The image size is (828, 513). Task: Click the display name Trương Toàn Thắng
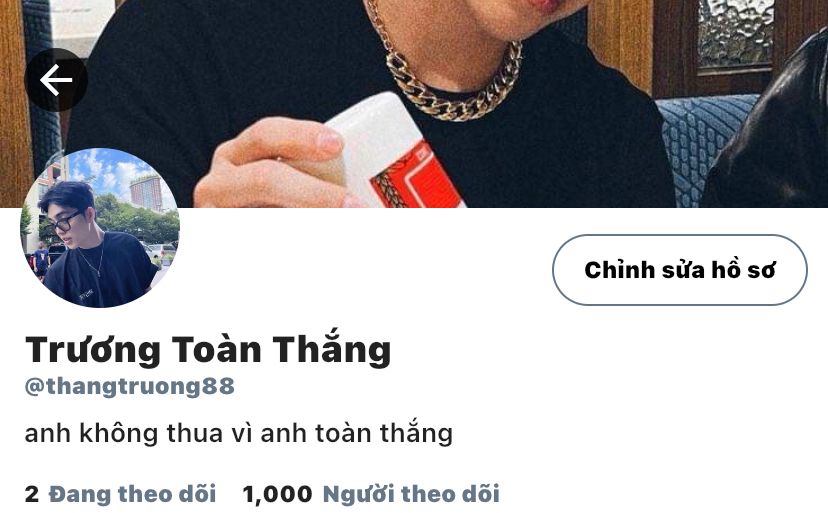tap(208, 349)
